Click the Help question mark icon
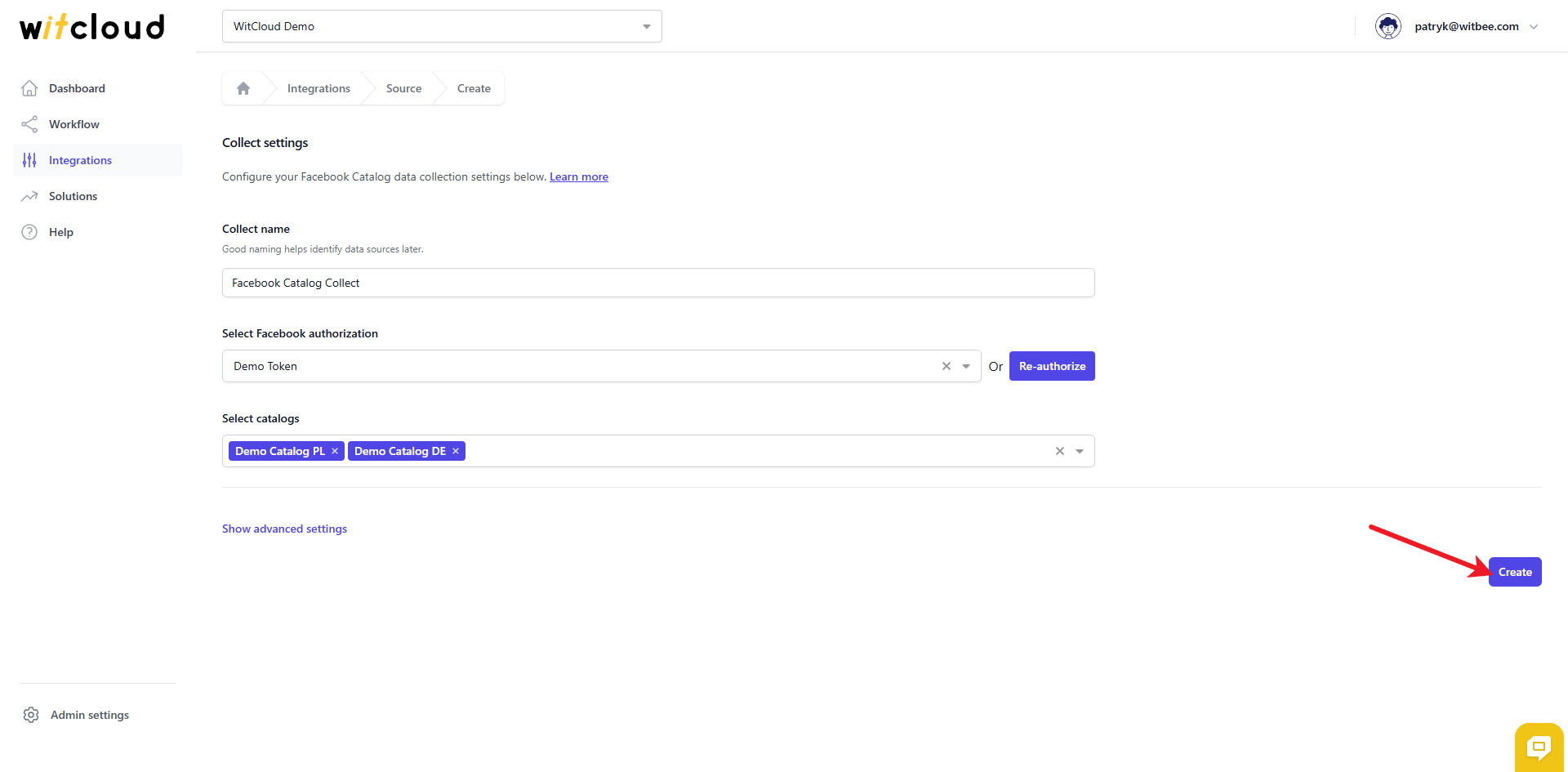1568x772 pixels. [29, 232]
